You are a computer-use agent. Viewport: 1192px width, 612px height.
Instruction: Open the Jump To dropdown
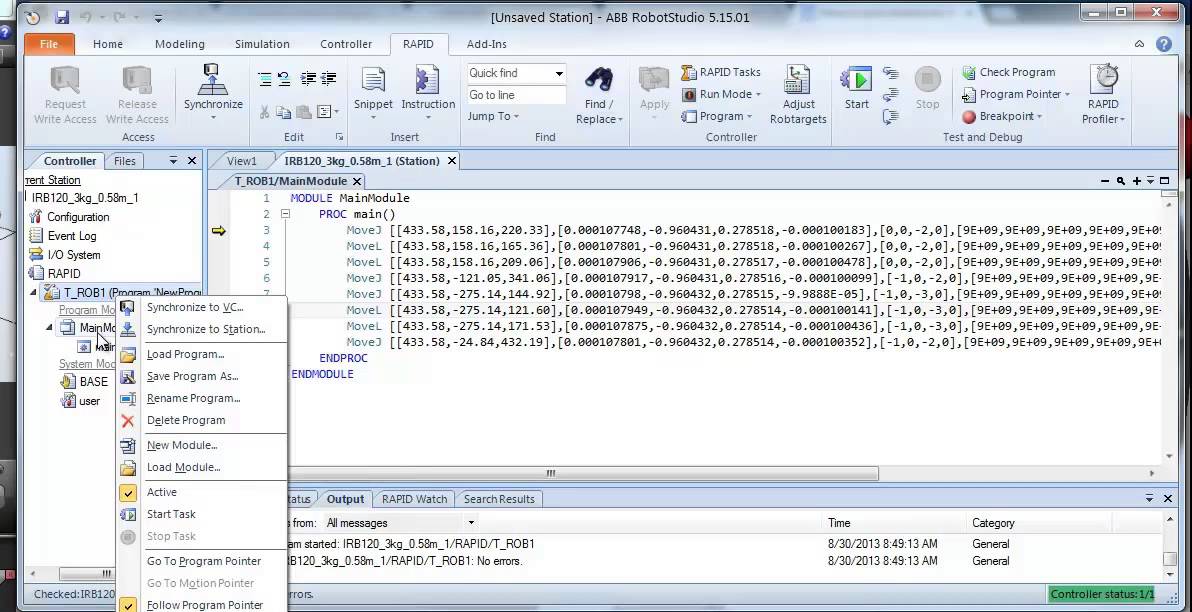click(493, 116)
